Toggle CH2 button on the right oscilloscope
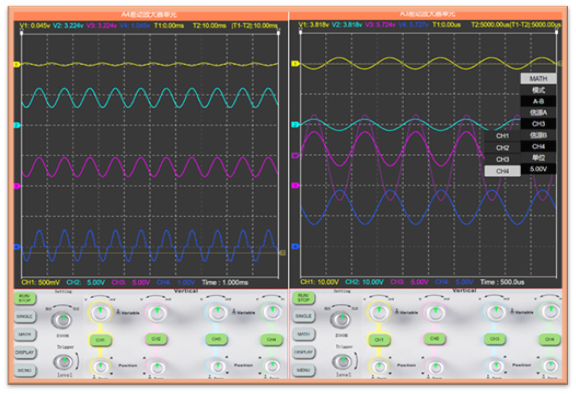 (x=435, y=339)
